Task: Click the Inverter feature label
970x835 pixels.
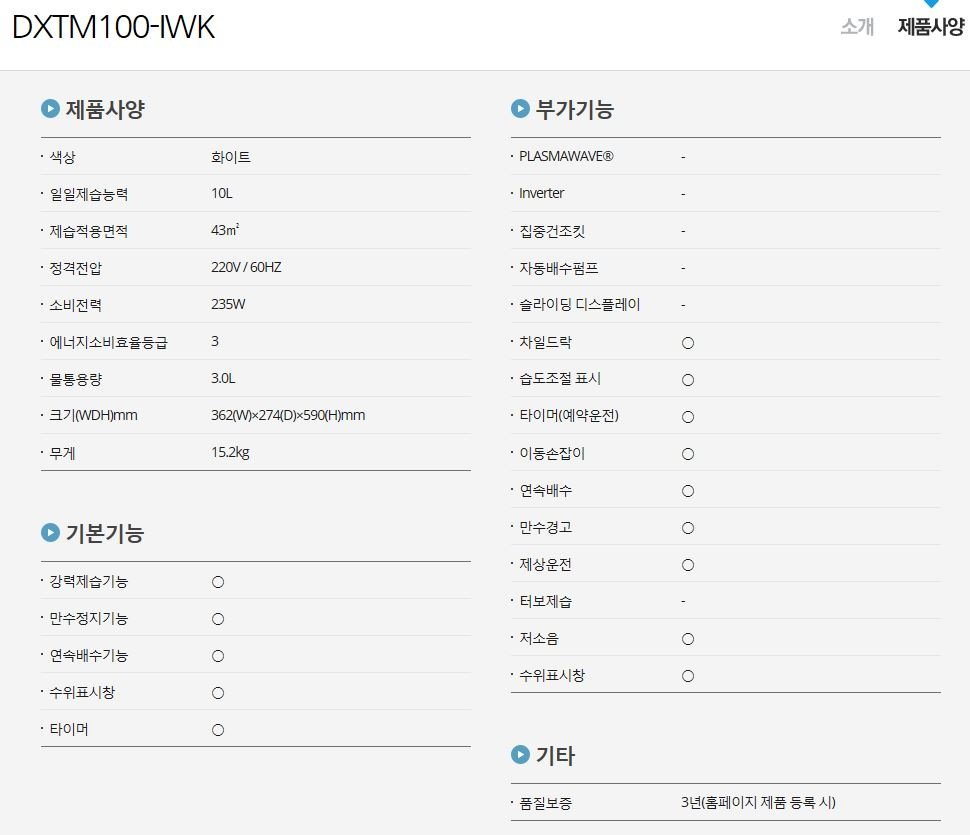Action: tap(542, 194)
